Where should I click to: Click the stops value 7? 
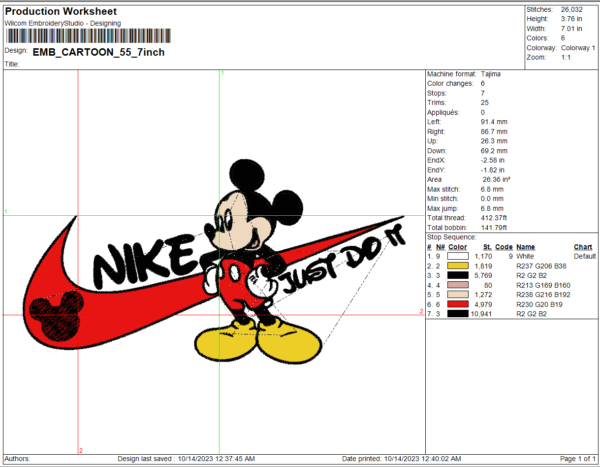coord(483,93)
